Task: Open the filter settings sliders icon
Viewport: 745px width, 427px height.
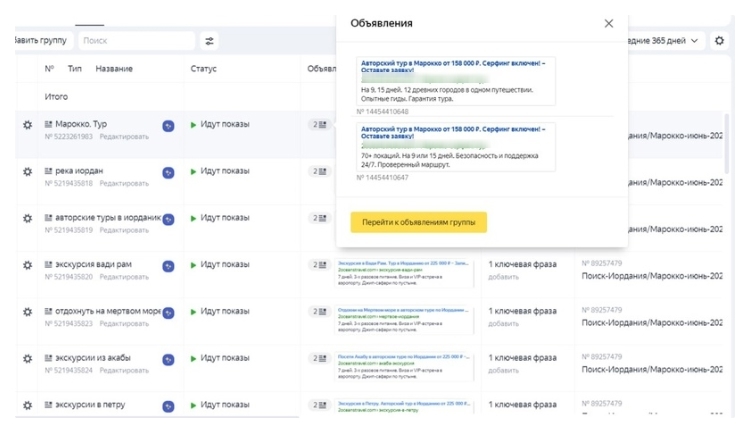Action: pos(209,41)
